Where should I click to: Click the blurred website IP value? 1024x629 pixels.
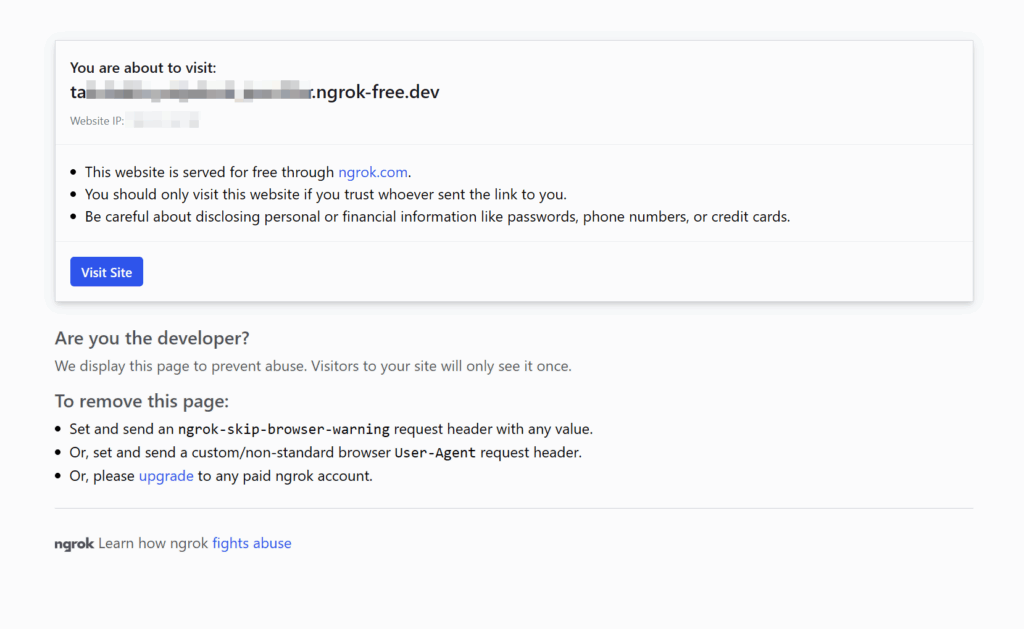tap(166, 121)
